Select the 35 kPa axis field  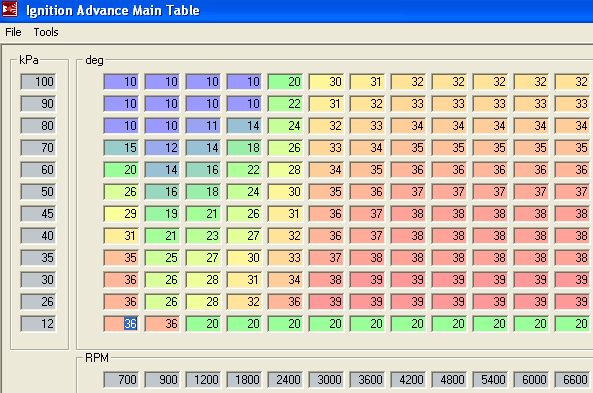click(38, 258)
